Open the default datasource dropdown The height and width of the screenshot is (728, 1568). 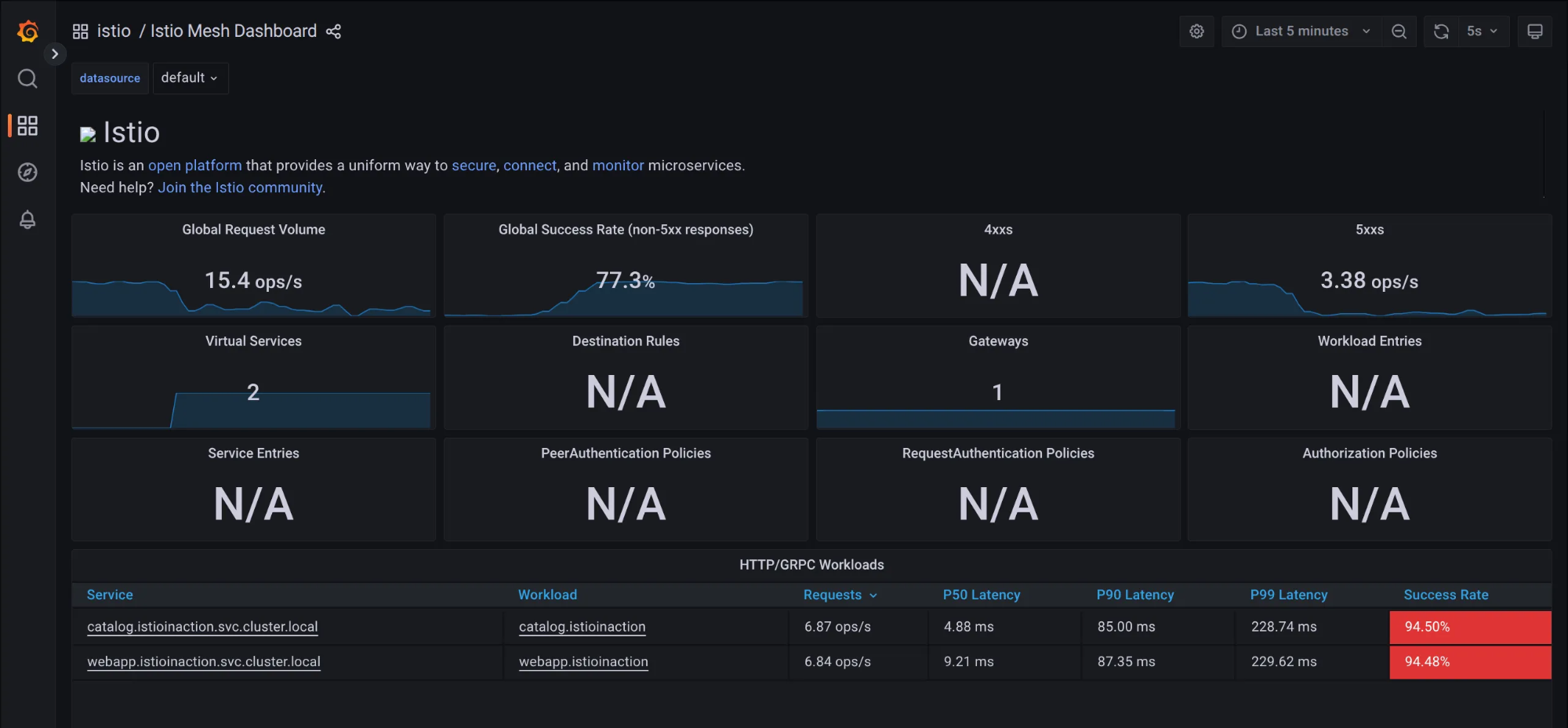coord(190,78)
